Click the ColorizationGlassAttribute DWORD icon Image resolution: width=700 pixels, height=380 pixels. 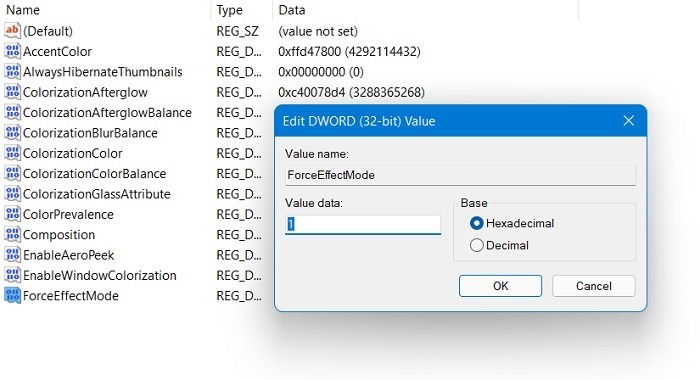pos(12,194)
